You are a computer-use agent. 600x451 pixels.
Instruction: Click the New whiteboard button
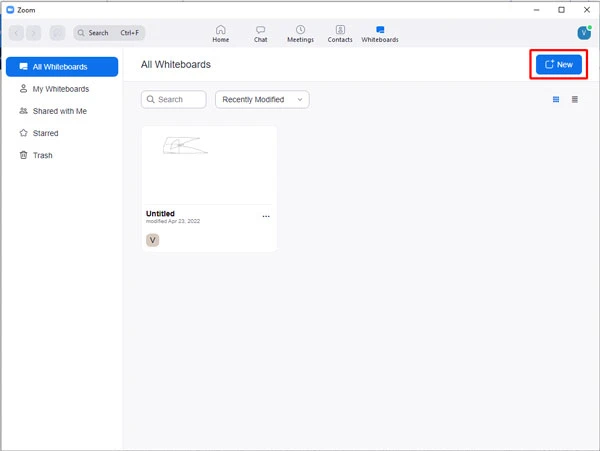[x=558, y=64]
